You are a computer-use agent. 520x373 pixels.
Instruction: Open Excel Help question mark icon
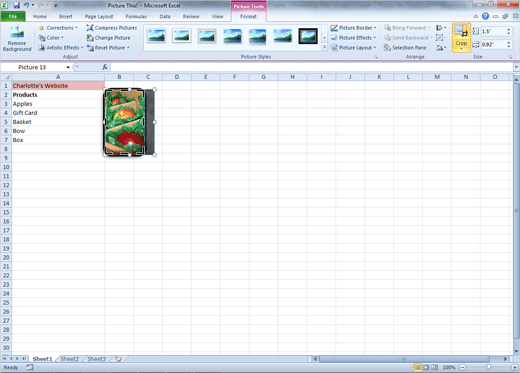[x=485, y=16]
